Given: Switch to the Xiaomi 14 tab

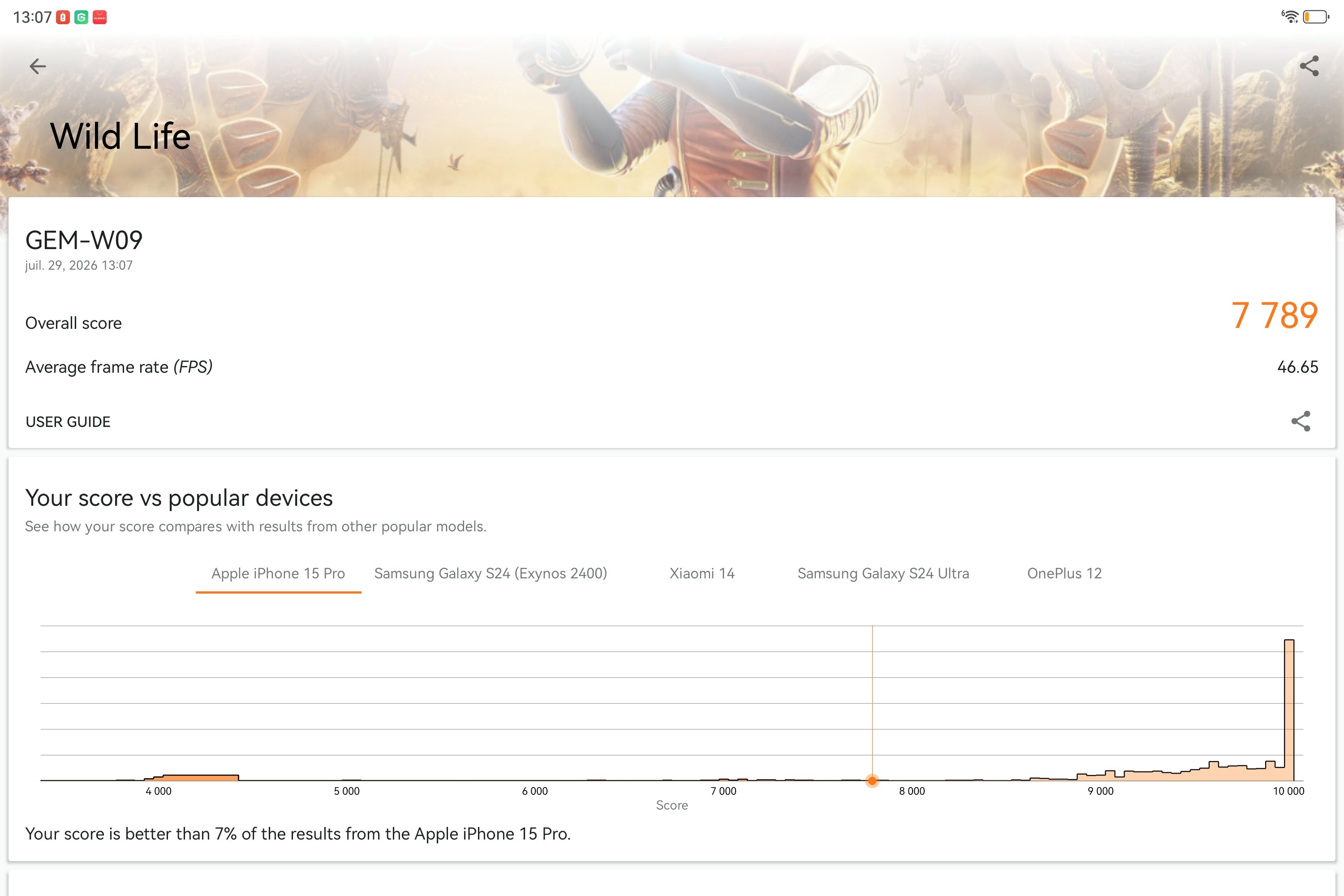Looking at the screenshot, I should (702, 574).
